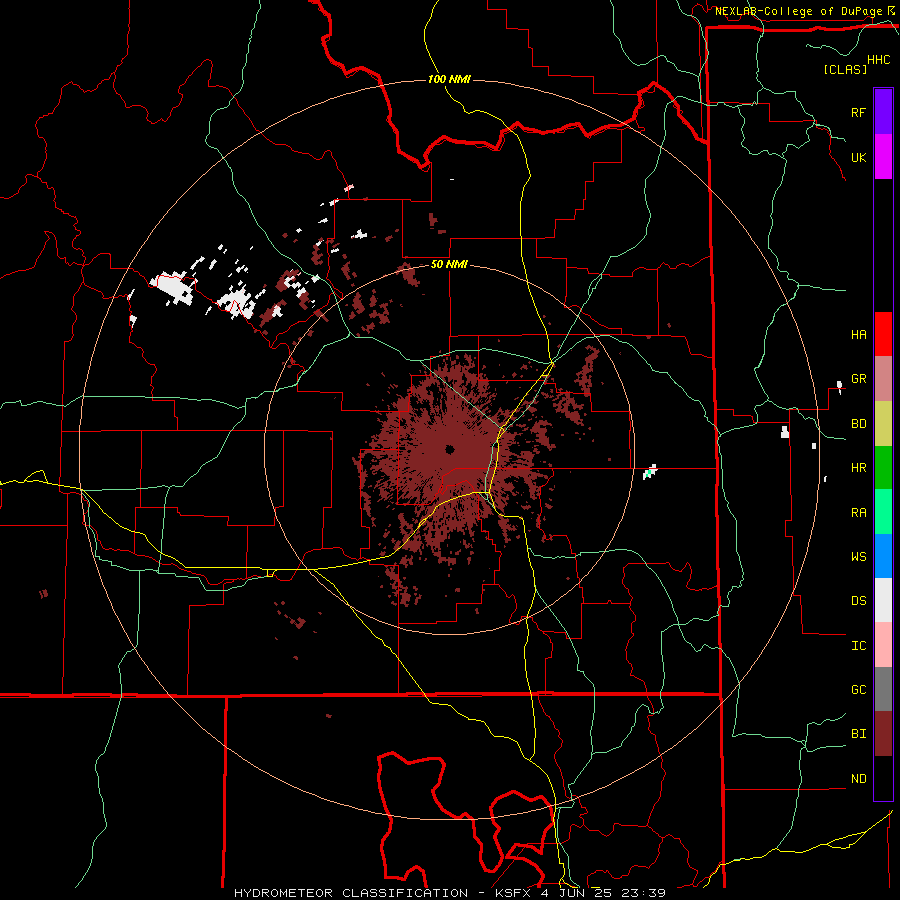Click the 50 NMI range ring label
This screenshot has height=900, width=900.
pos(449,265)
